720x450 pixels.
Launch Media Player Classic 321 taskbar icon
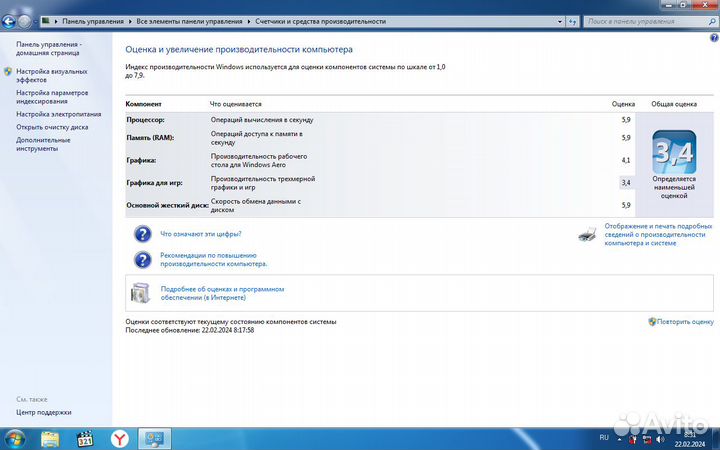point(85,439)
